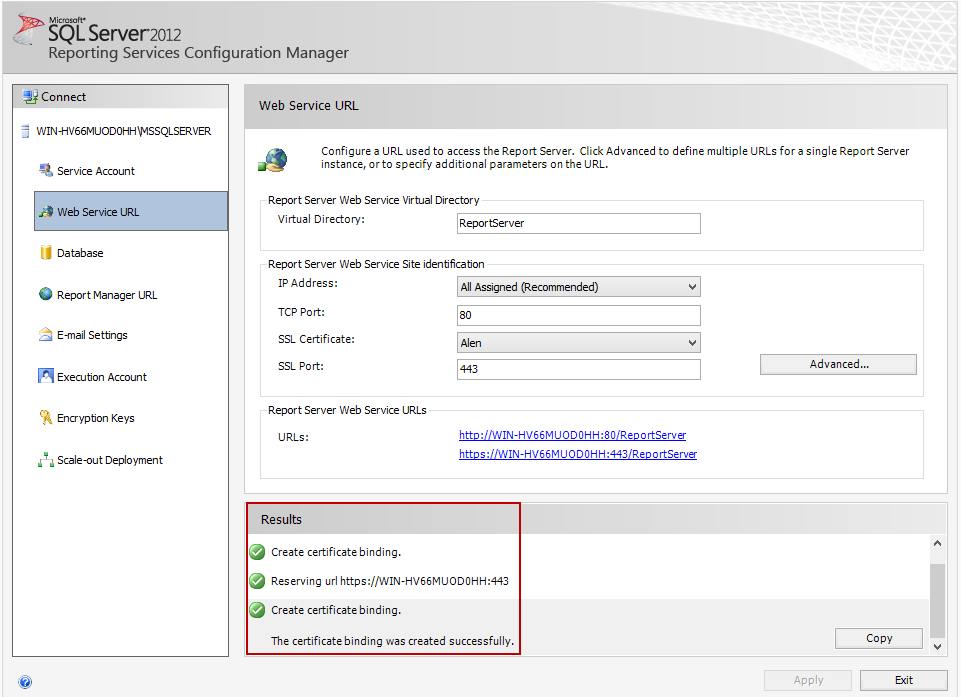Click the Database cylinder icon

point(46,253)
